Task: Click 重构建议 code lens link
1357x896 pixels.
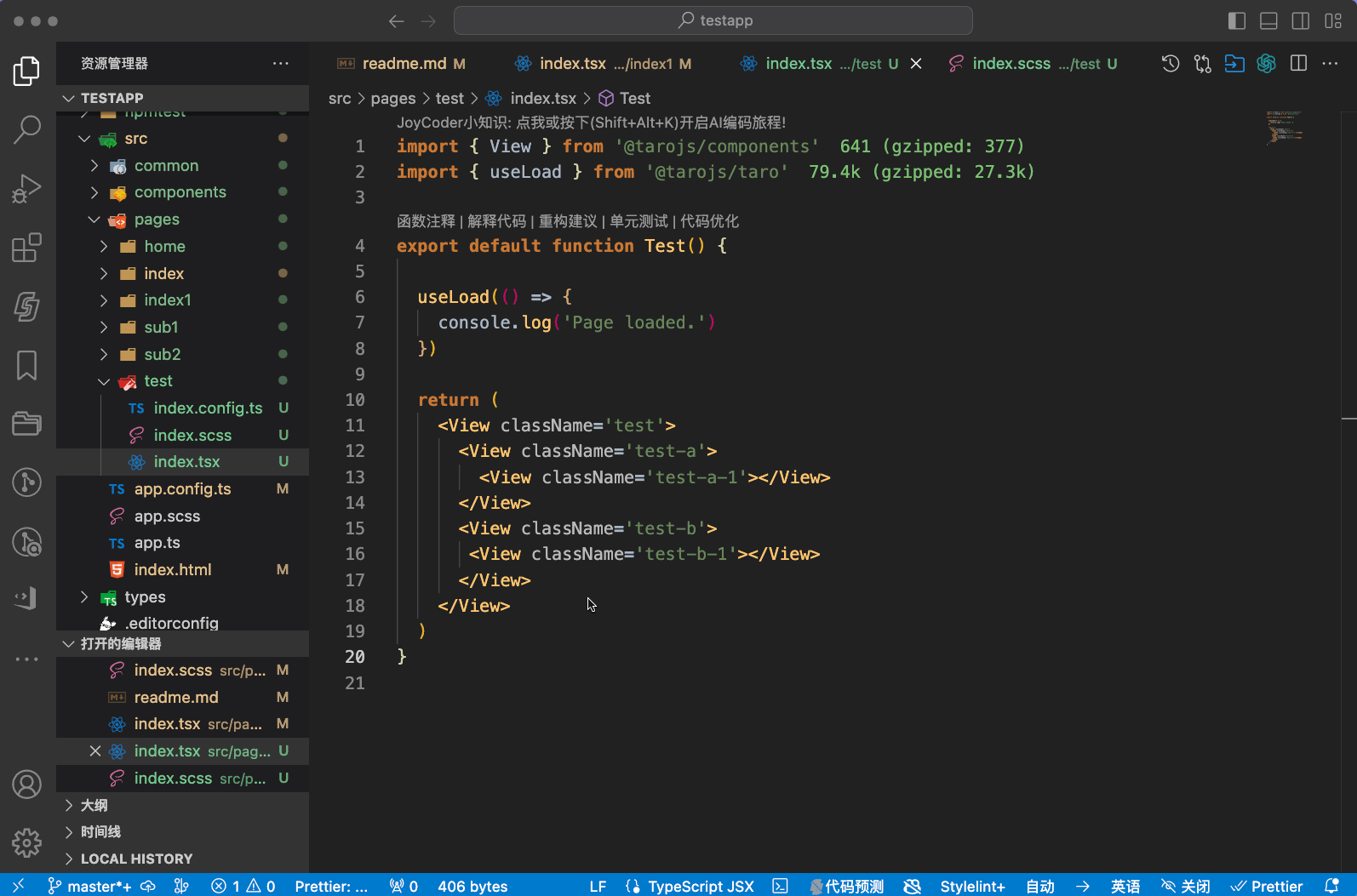Action: [568, 221]
